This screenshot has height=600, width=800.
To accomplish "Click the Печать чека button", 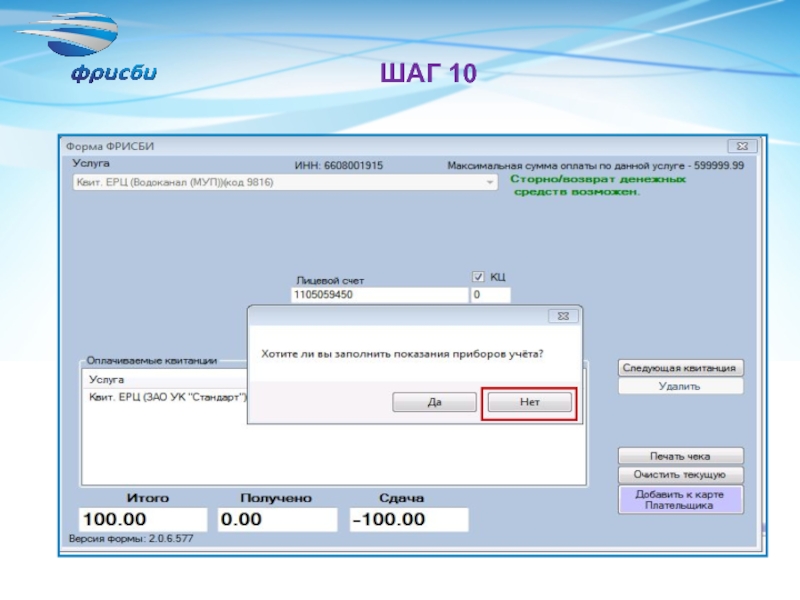I will pyautogui.click(x=681, y=456).
